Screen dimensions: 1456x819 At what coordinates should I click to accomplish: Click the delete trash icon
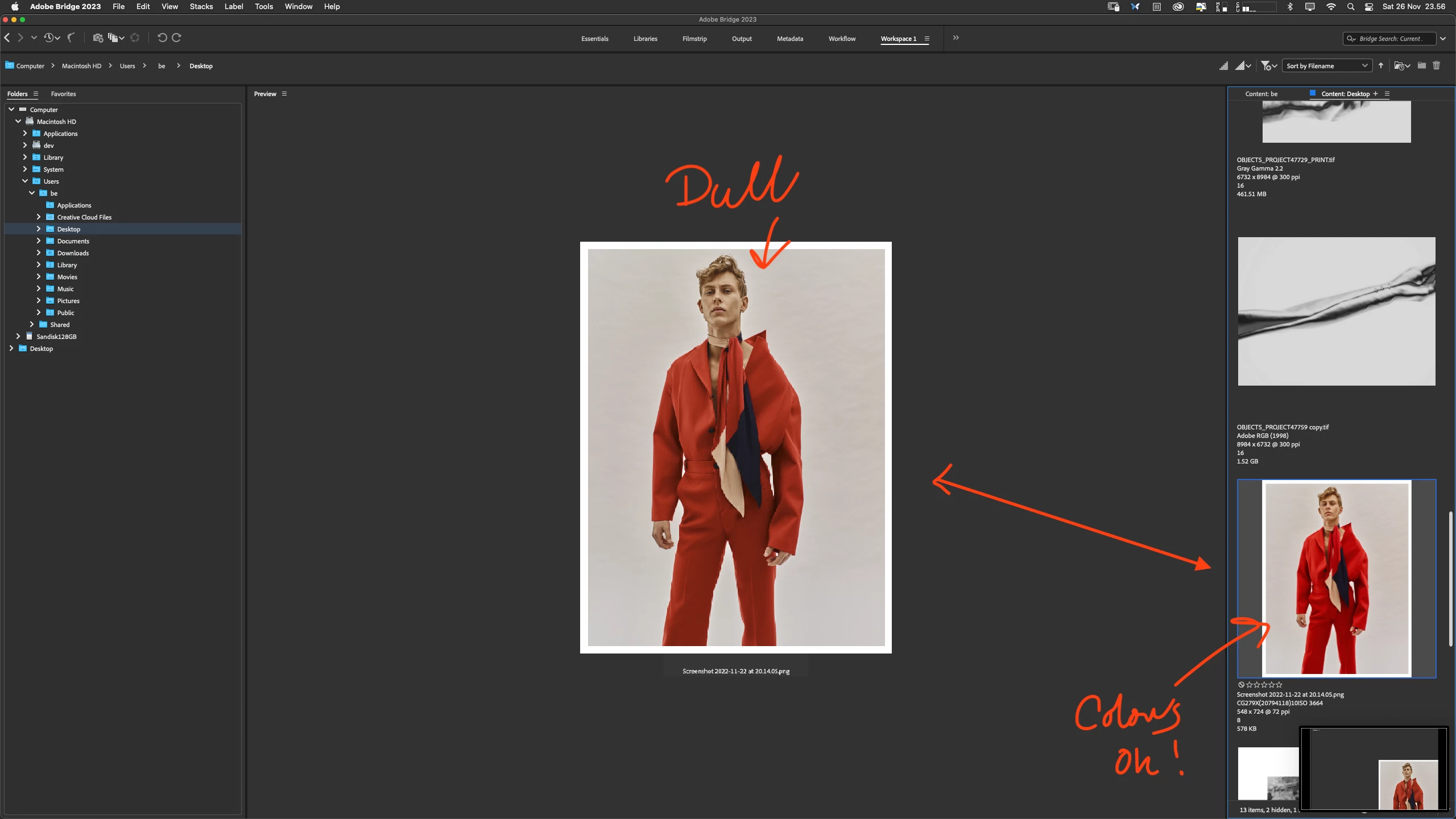click(1436, 65)
